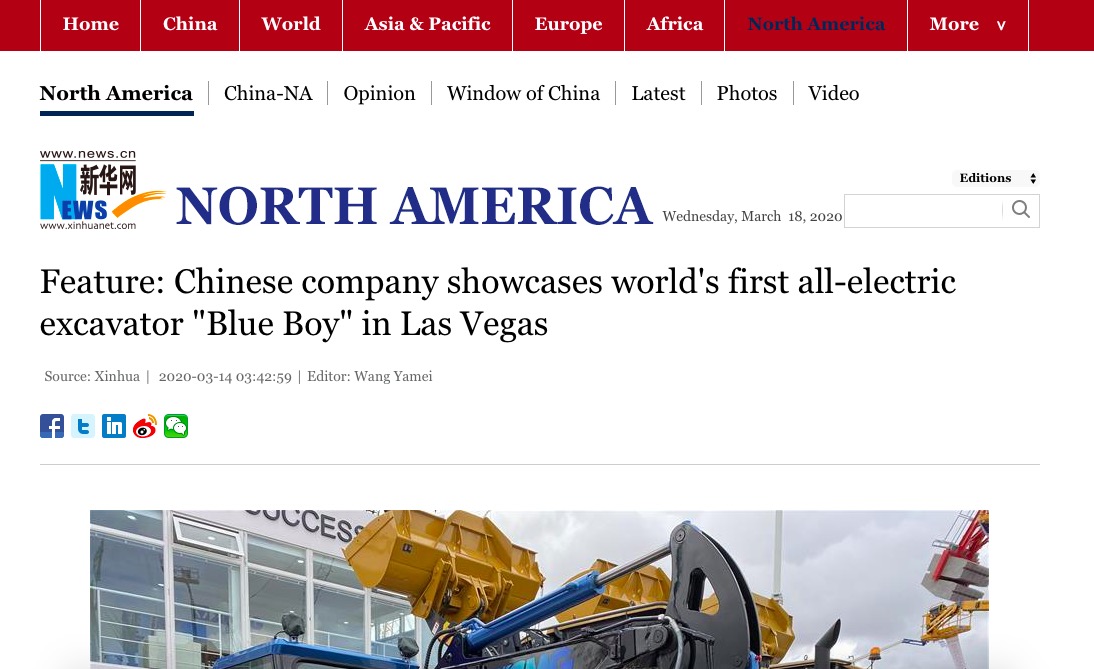Screen dimensions: 1094x669
Task: Switch to the Opinion tab
Action: click(x=379, y=93)
